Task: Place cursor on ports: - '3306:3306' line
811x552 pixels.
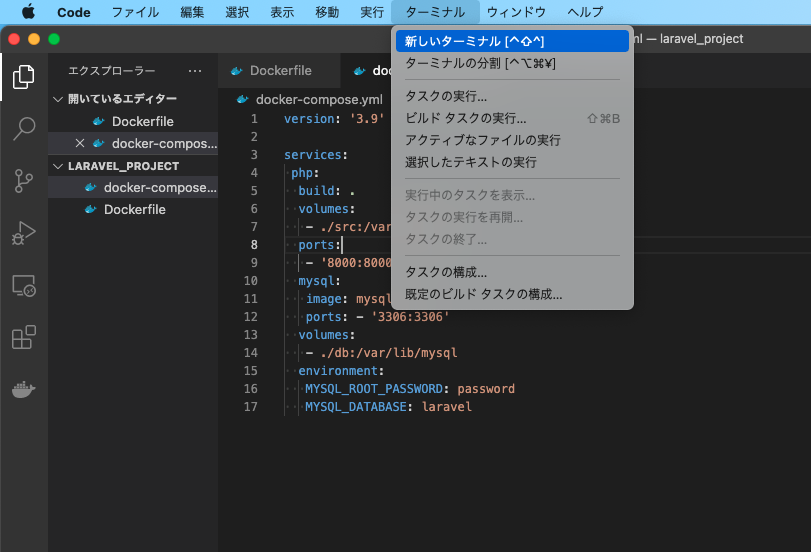Action: 377,317
